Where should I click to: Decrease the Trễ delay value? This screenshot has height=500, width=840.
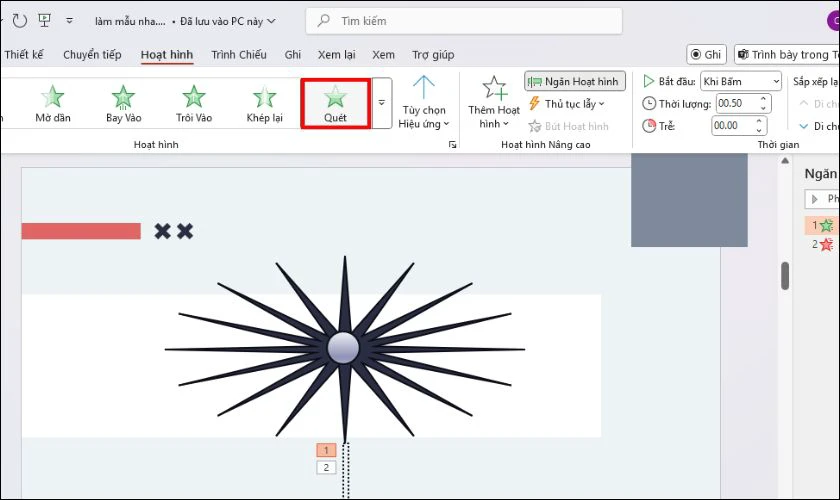click(x=759, y=131)
